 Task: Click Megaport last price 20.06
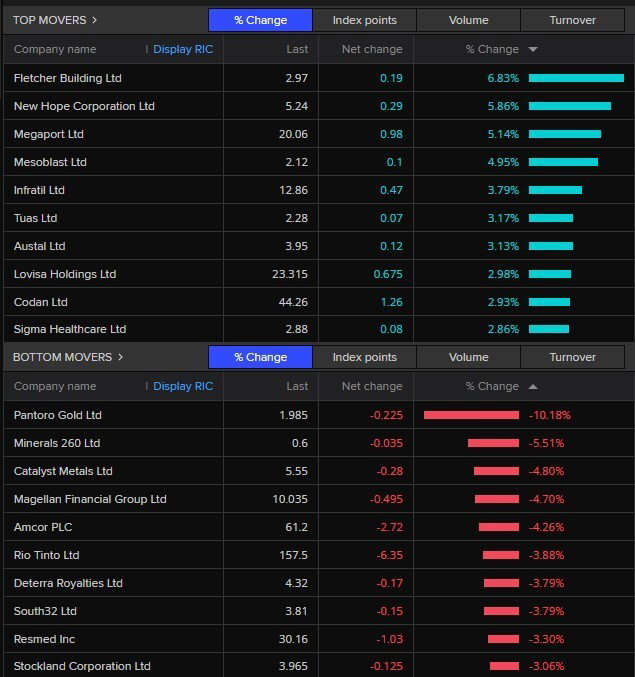tap(293, 134)
